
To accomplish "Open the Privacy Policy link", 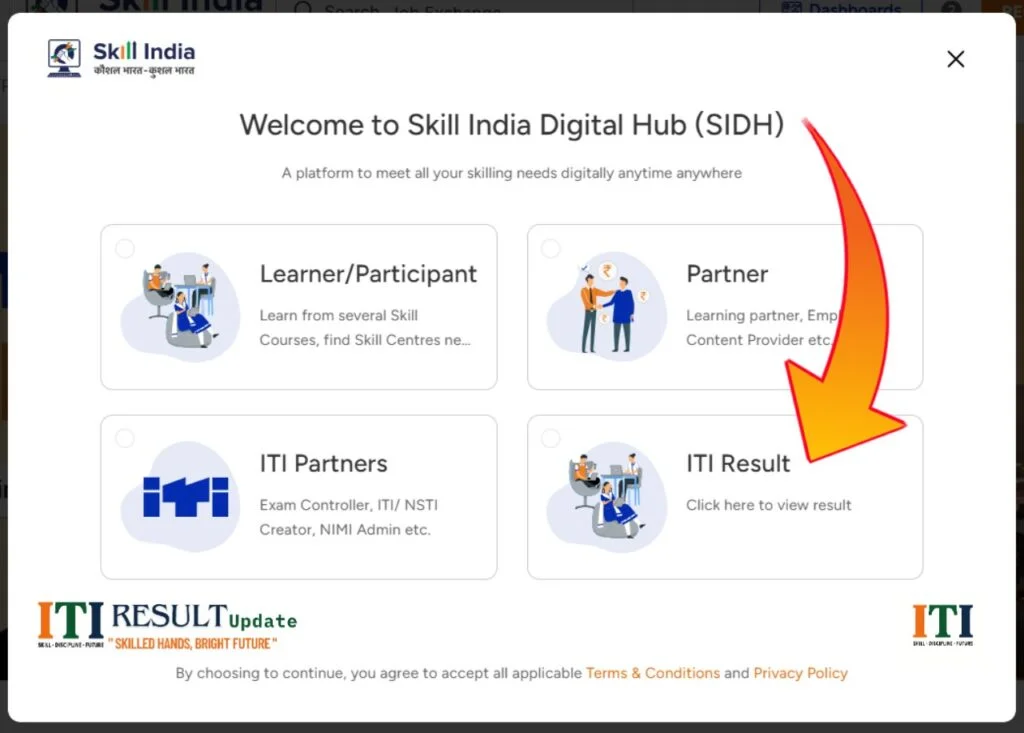I will click(x=801, y=673).
